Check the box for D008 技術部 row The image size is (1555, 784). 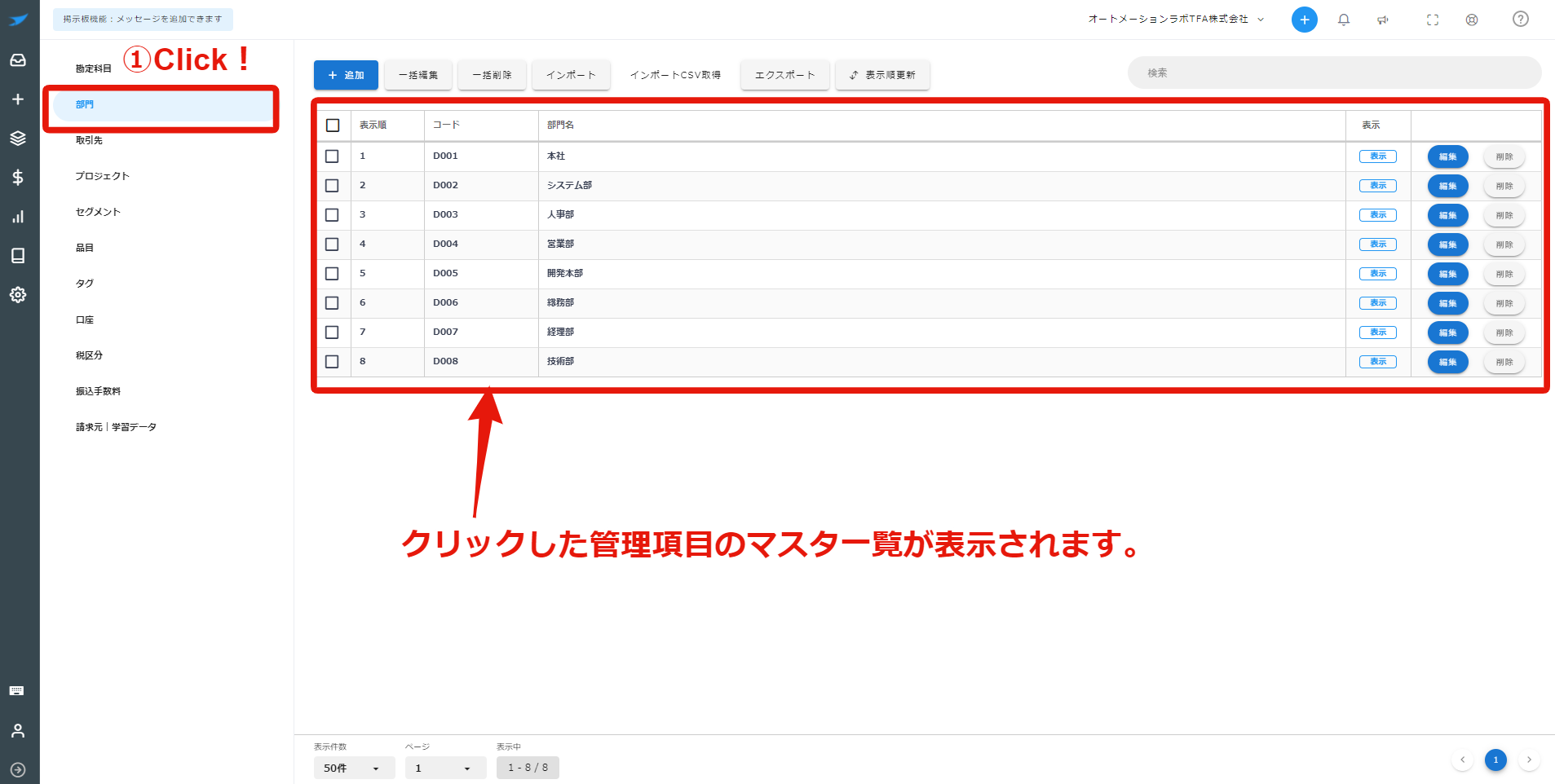[x=332, y=362]
